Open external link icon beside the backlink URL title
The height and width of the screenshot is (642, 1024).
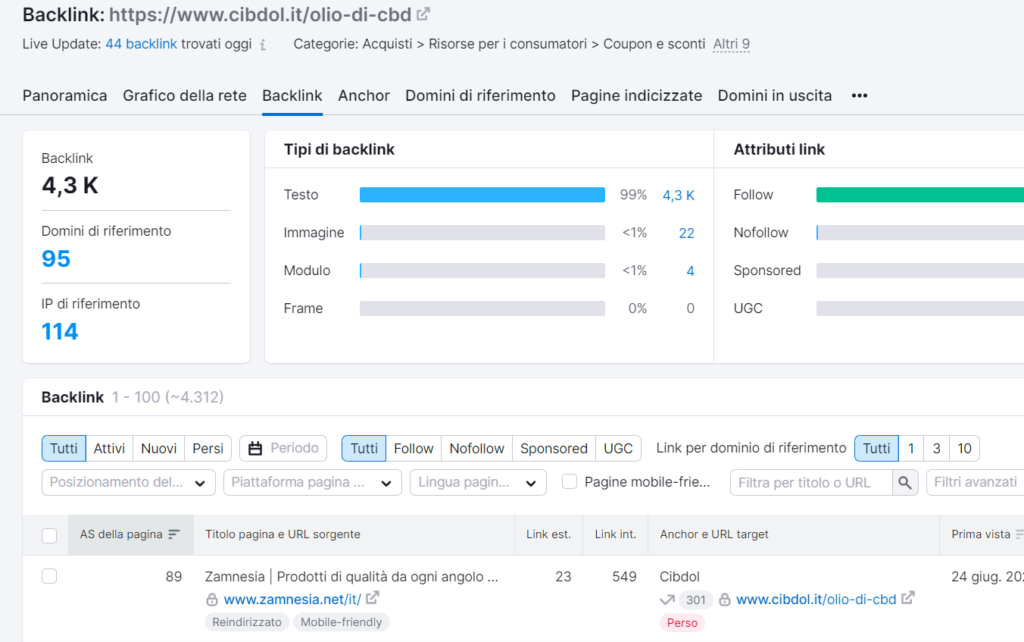click(424, 15)
